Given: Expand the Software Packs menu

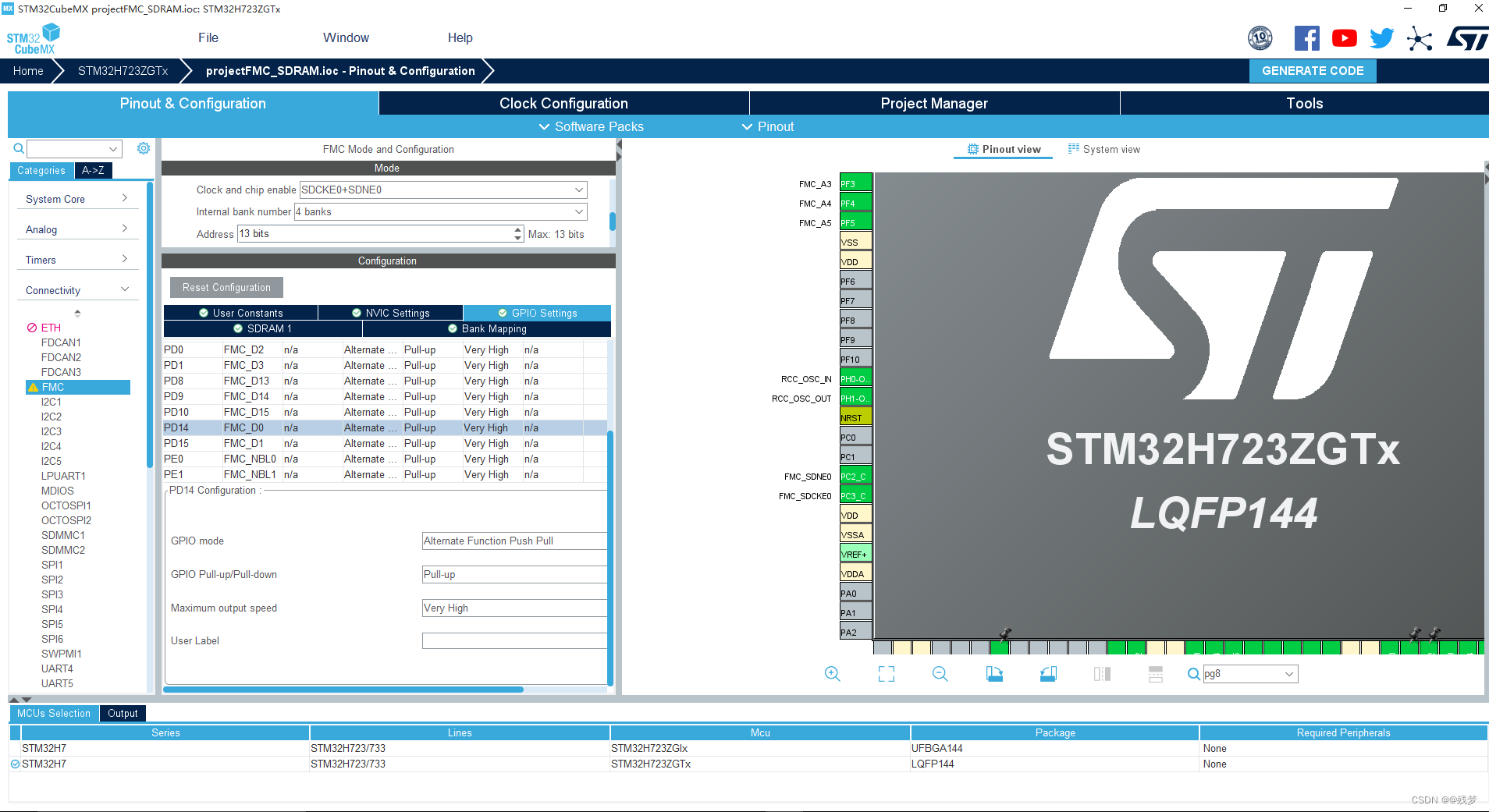Looking at the screenshot, I should coord(592,126).
